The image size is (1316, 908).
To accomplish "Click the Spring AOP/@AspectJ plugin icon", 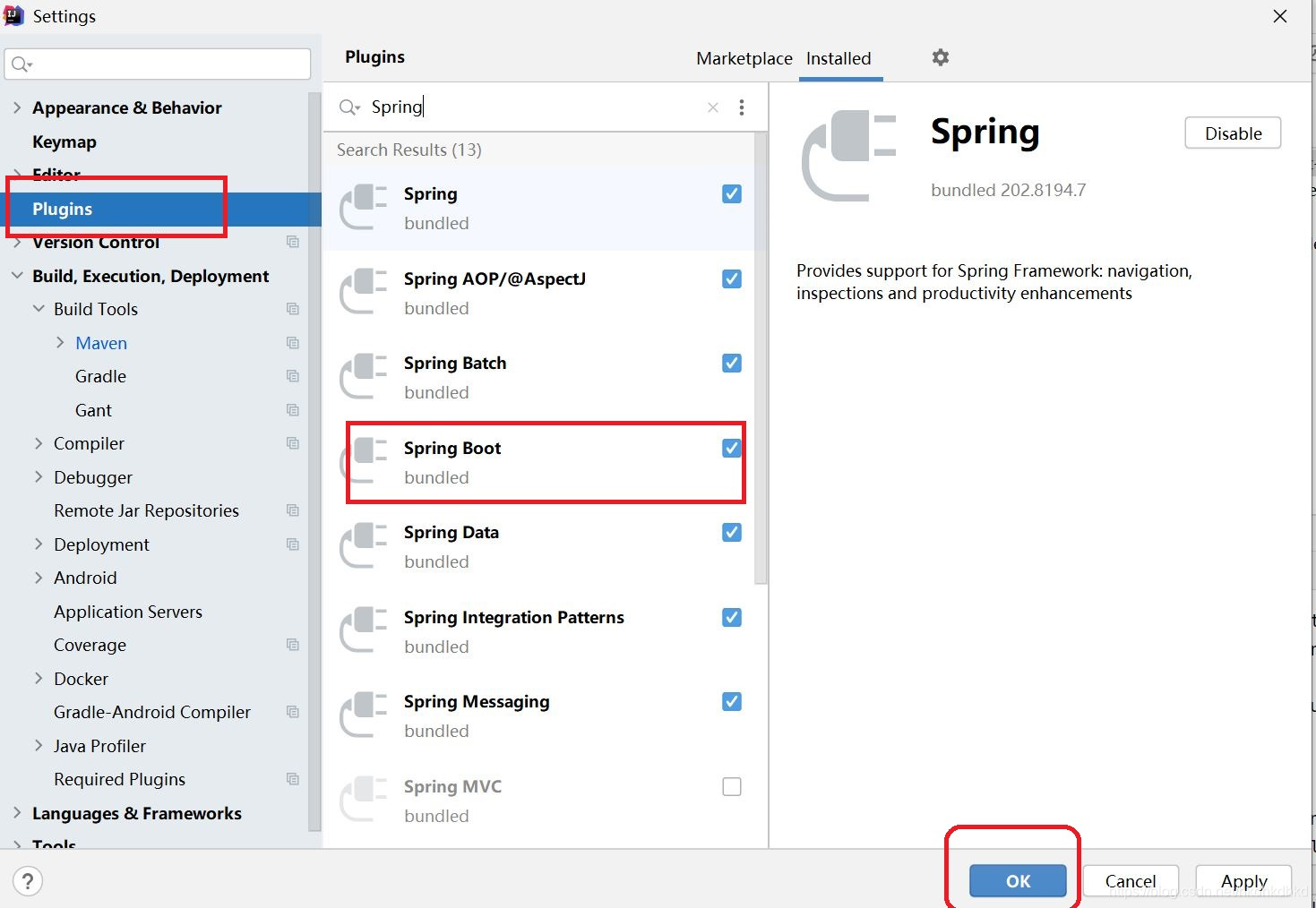I will click(364, 292).
